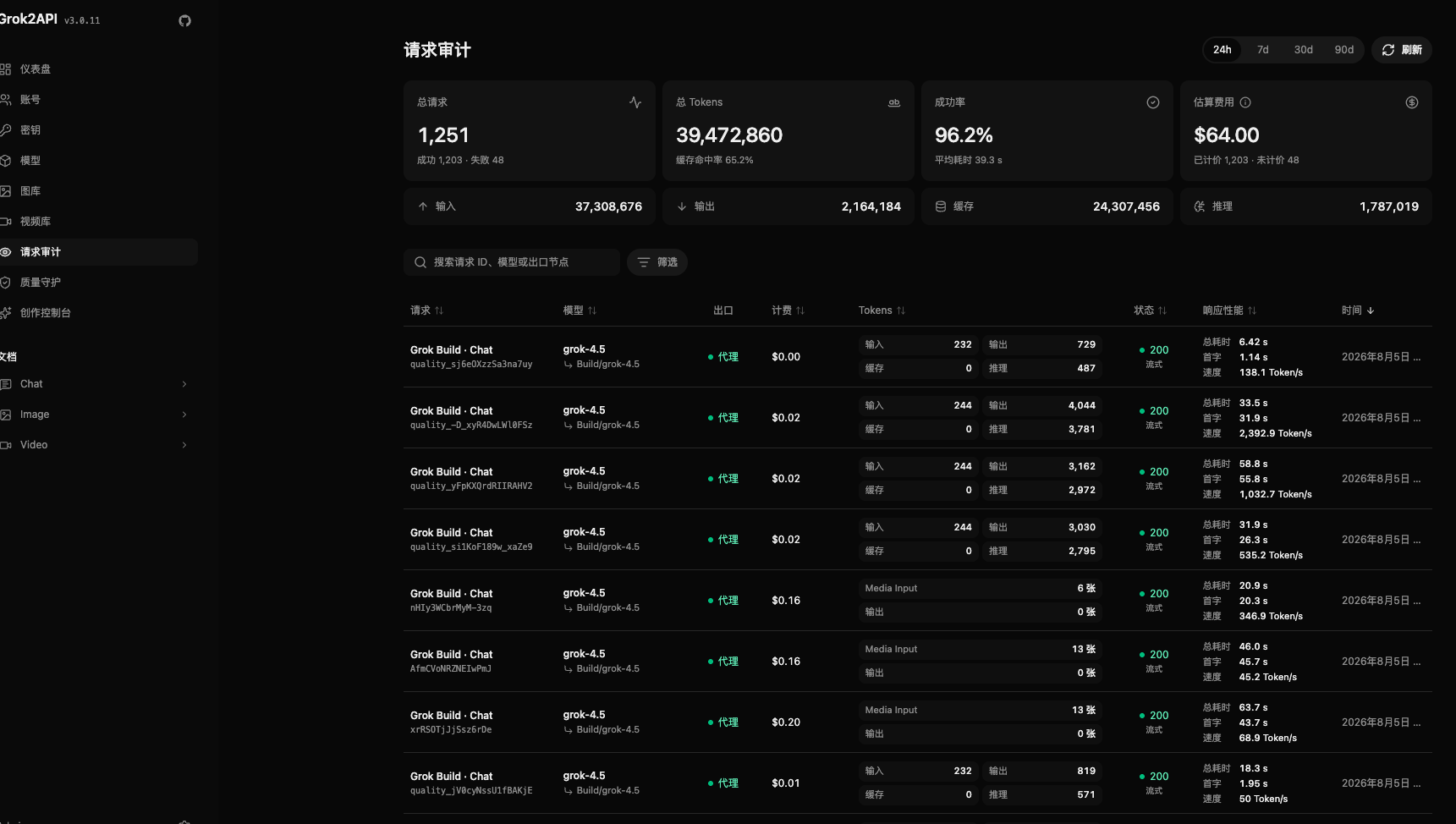Click the $0.00 billing cell

tap(786, 357)
